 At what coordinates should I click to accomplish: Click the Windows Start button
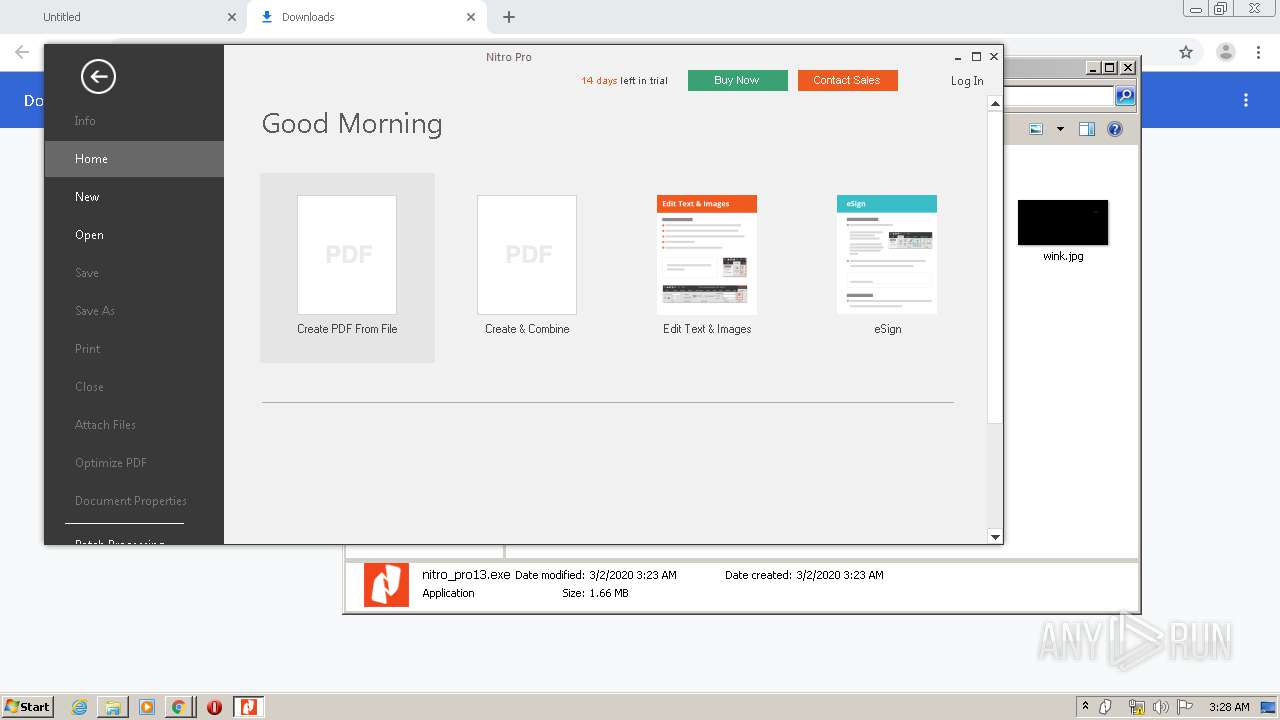pyautogui.click(x=27, y=706)
